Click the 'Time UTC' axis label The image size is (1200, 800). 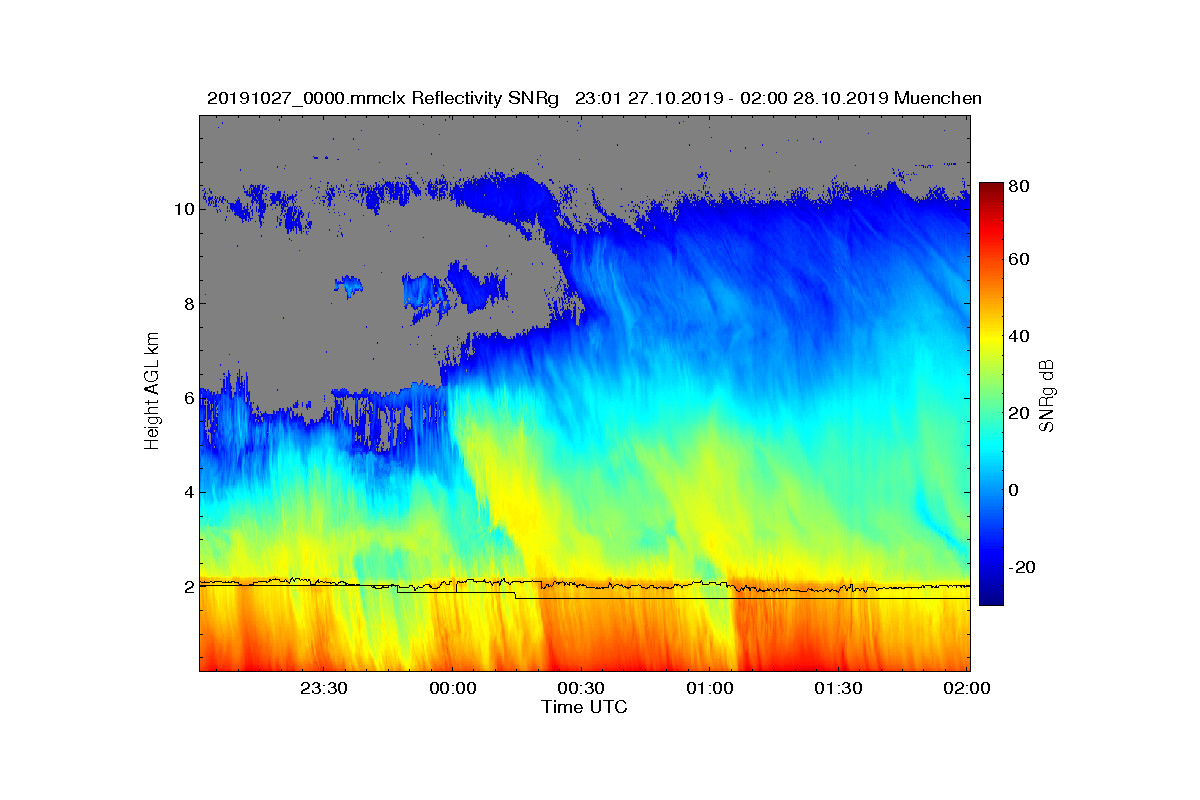[x=585, y=707]
